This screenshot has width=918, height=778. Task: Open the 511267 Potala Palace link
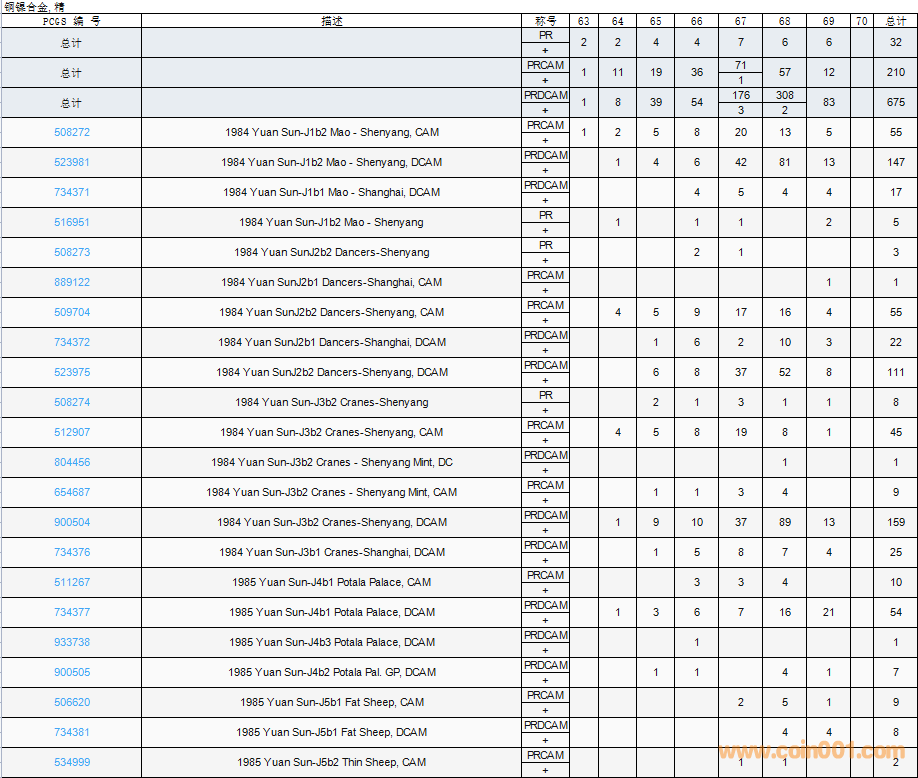pyautogui.click(x=71, y=582)
